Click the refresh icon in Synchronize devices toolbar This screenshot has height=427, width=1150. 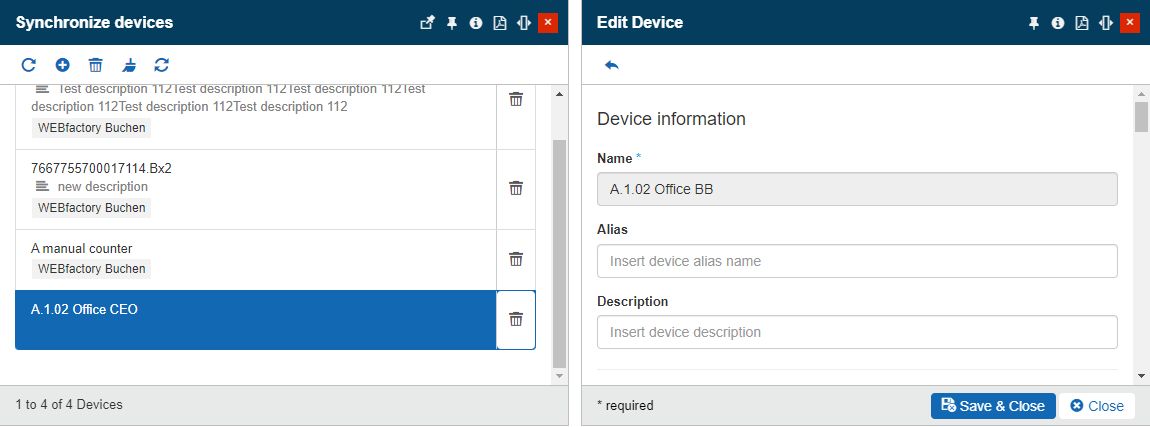pyautogui.click(x=29, y=65)
